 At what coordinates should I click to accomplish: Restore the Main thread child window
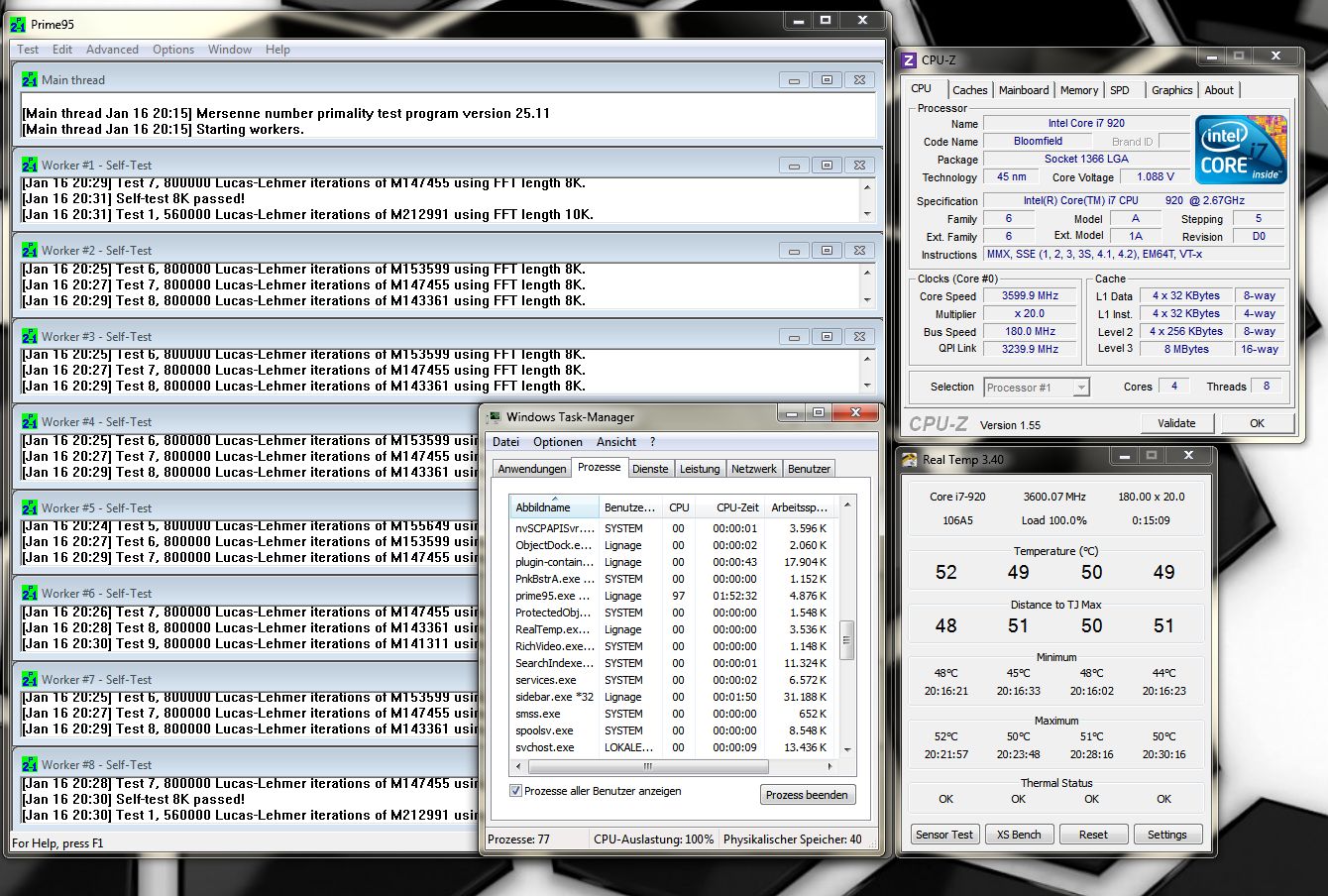[x=827, y=79]
